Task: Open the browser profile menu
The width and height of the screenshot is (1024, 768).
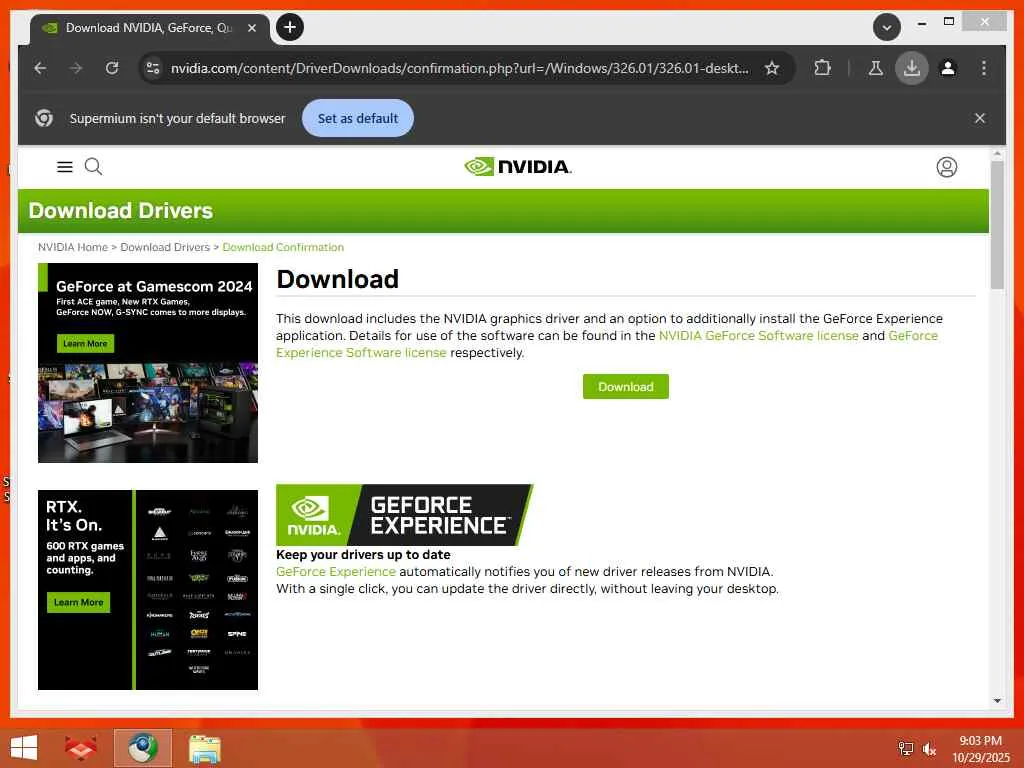Action: click(x=948, y=68)
